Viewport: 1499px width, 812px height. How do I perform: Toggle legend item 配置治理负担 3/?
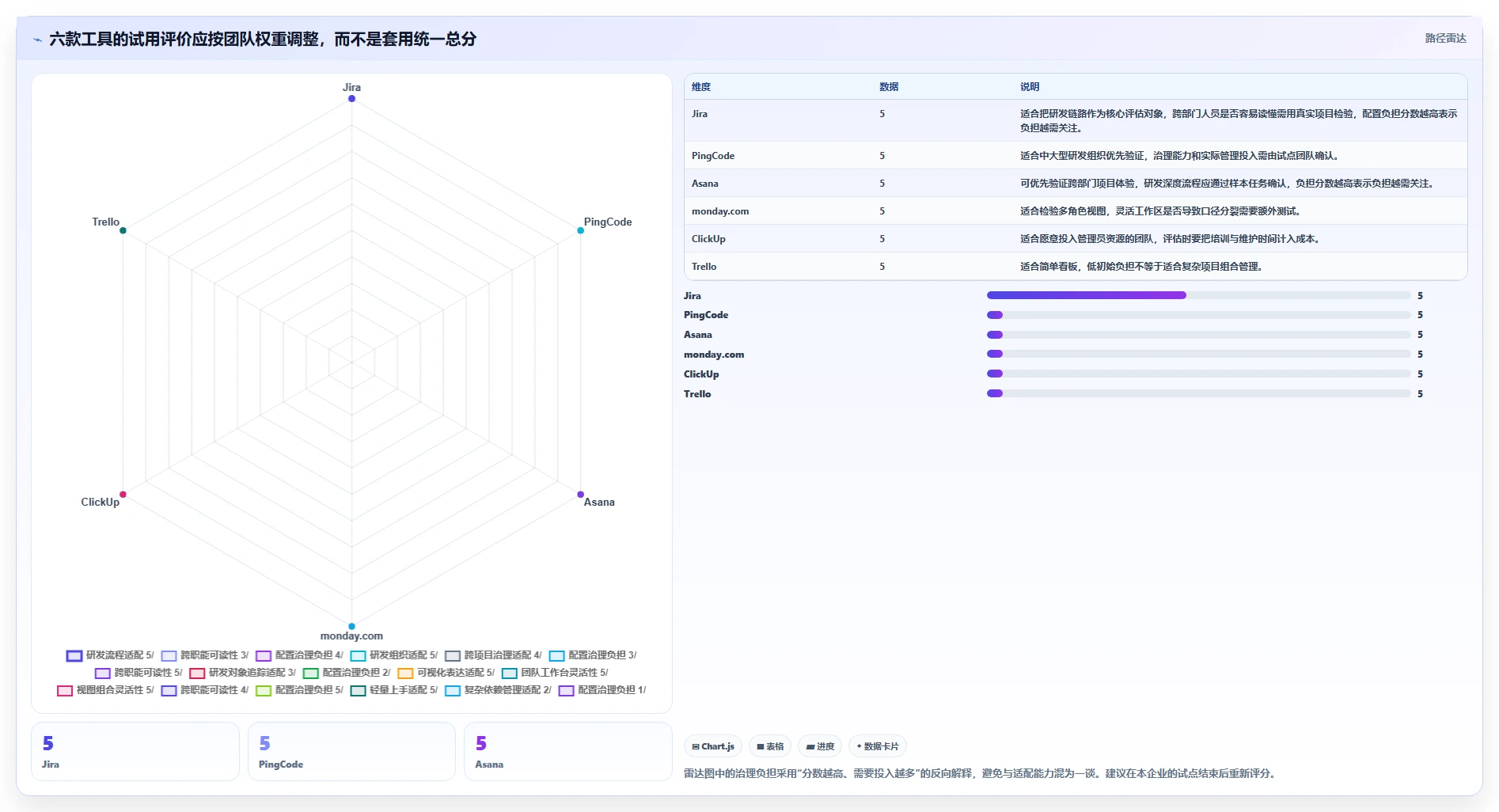click(x=593, y=655)
